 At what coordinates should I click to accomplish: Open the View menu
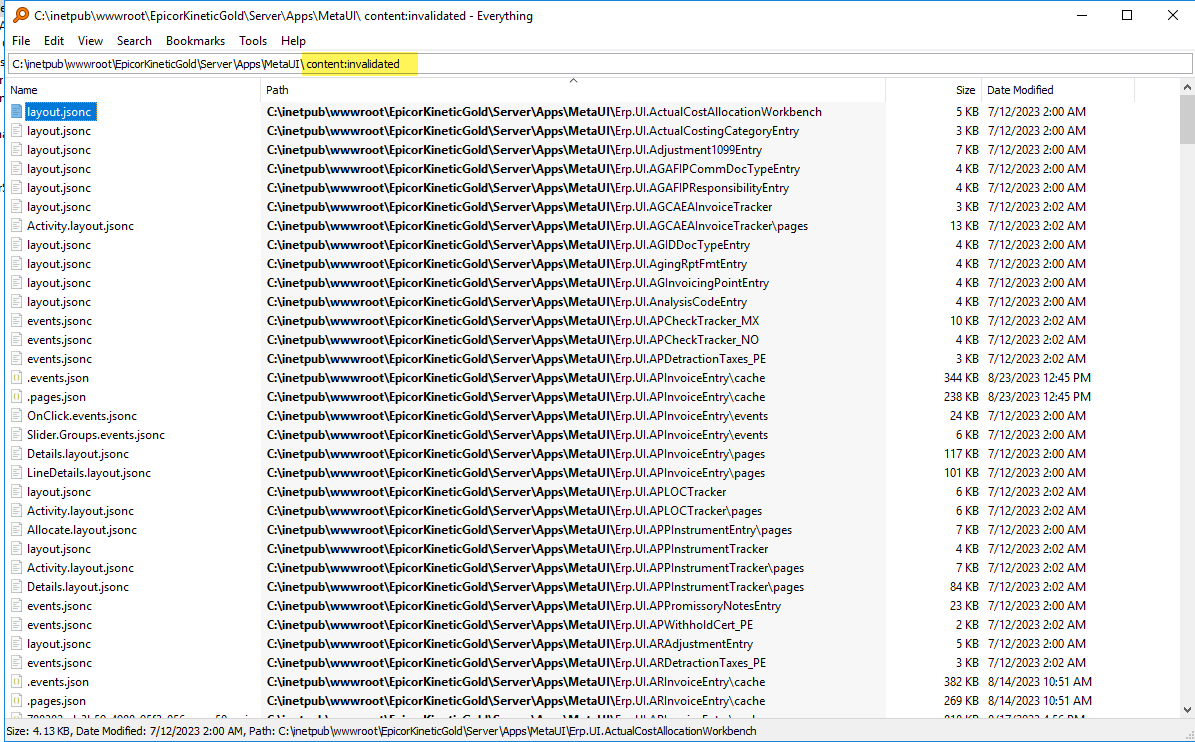point(90,41)
